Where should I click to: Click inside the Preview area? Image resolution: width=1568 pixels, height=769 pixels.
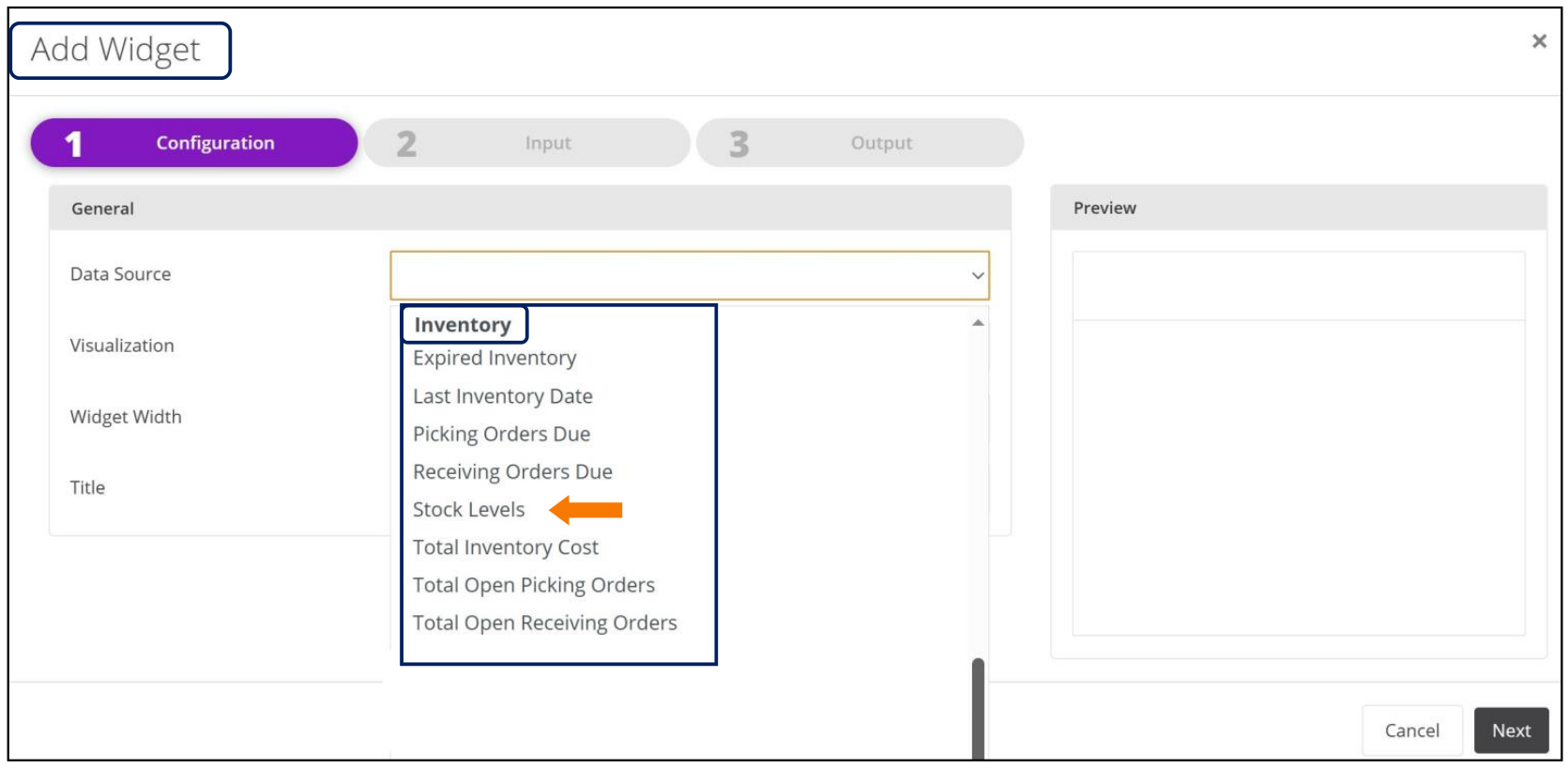[1299, 443]
